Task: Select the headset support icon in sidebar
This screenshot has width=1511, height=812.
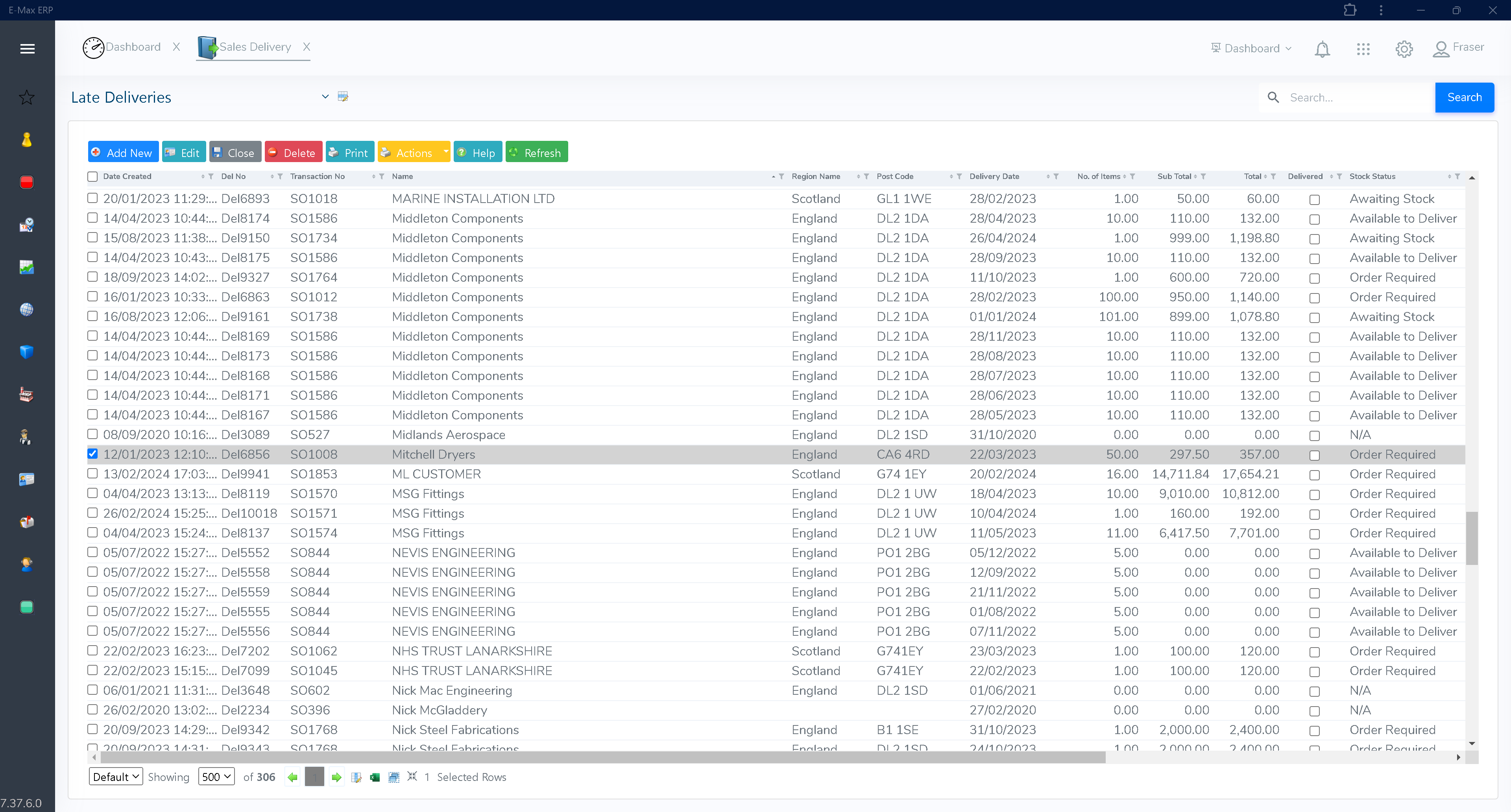Action: (27, 565)
